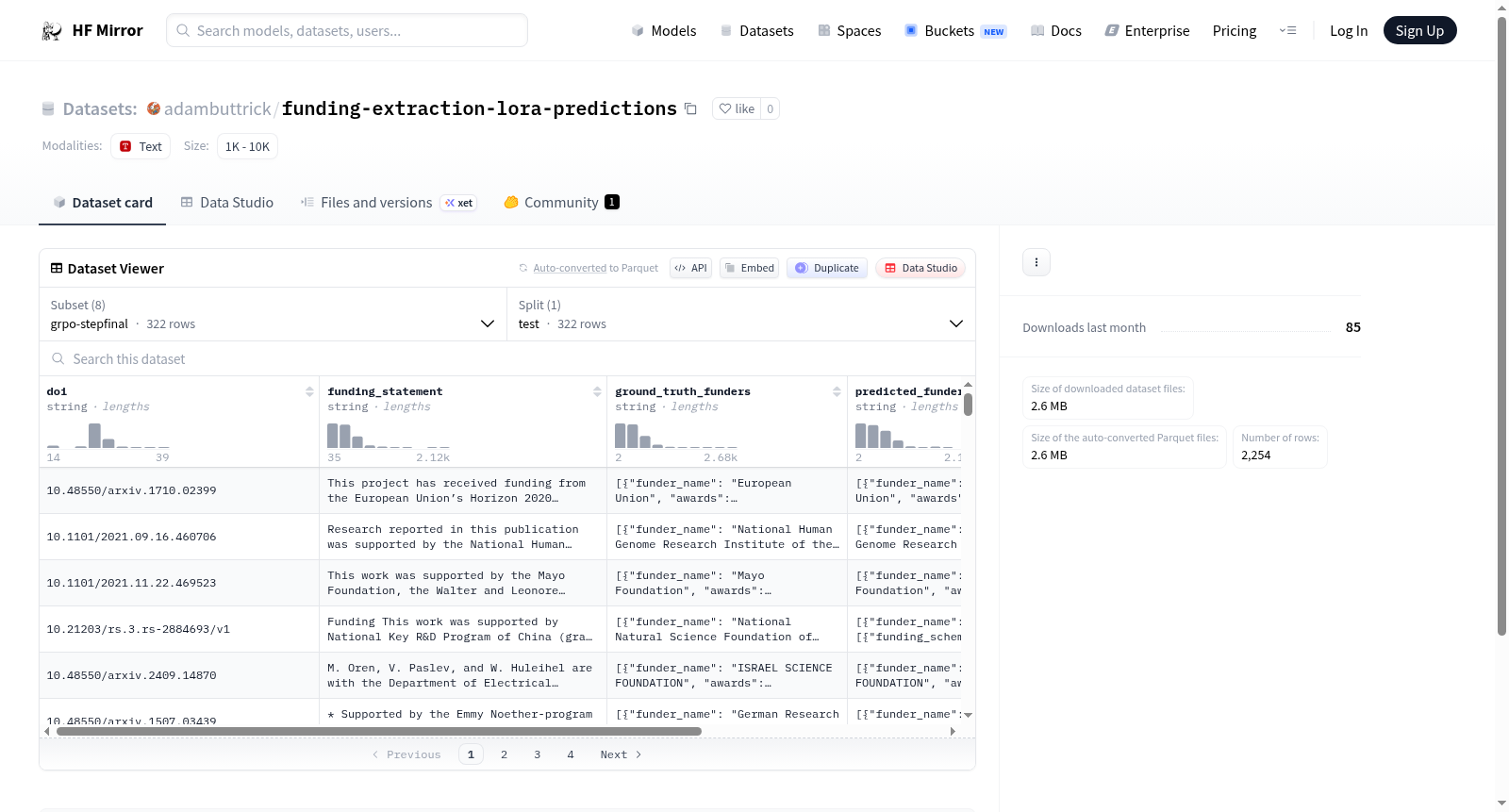Open the Buckets menu item
The height and width of the screenshot is (812, 1509).
(x=955, y=31)
